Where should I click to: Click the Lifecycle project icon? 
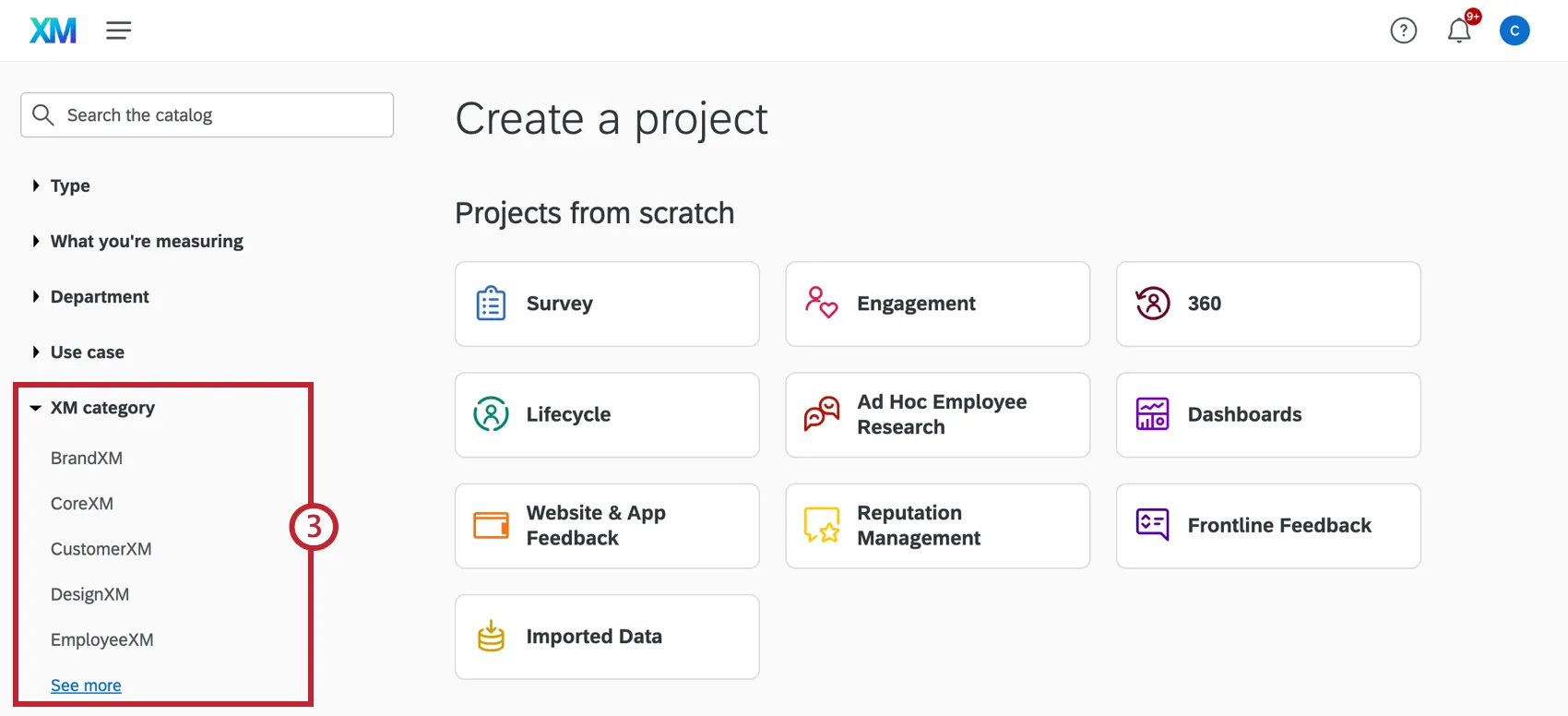click(491, 414)
